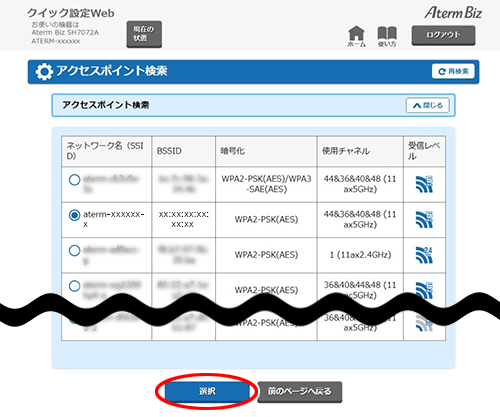Click the 受信レベル column header

click(x=424, y=151)
